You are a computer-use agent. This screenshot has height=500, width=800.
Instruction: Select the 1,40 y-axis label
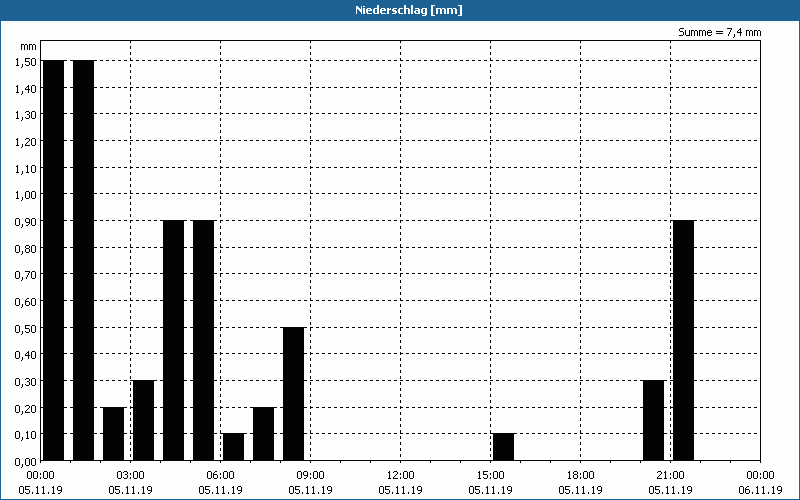point(26,88)
